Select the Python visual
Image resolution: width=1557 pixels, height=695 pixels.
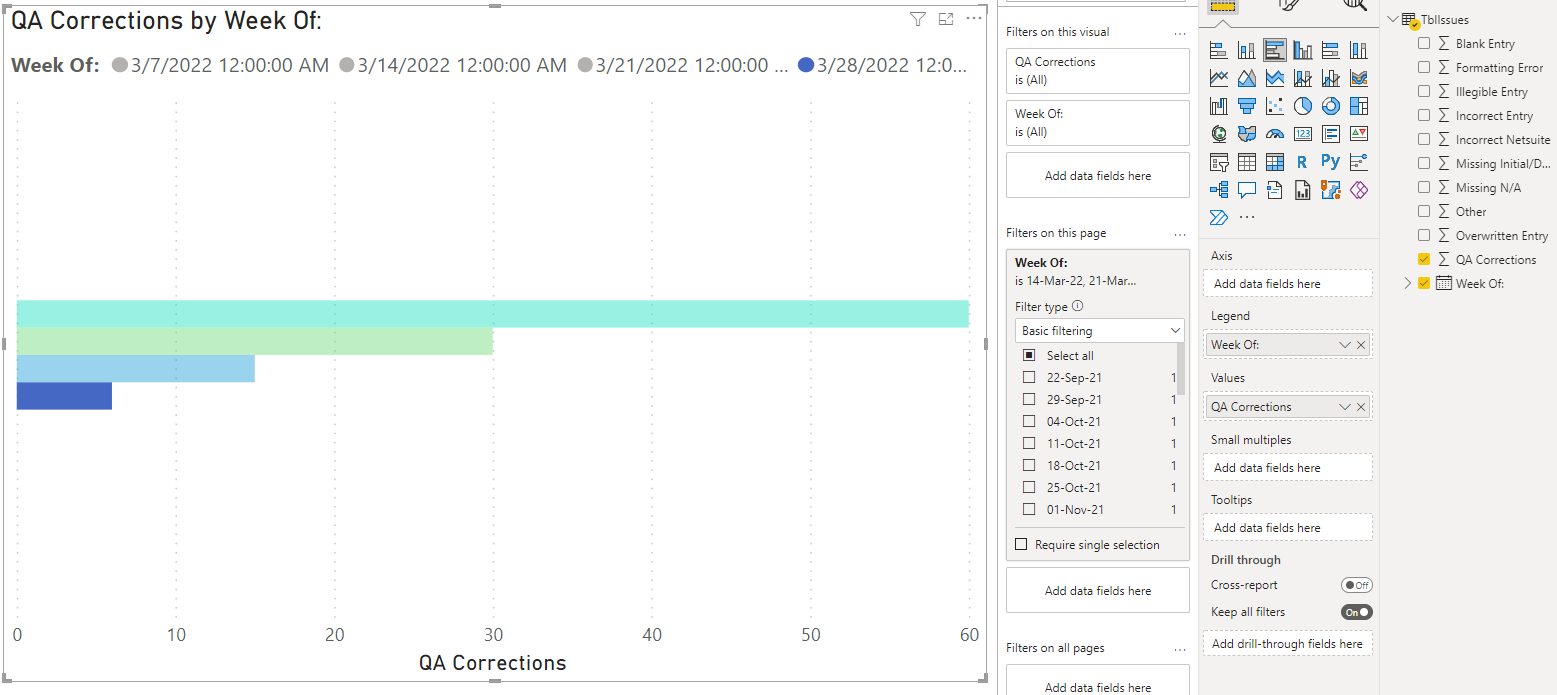(x=1330, y=161)
